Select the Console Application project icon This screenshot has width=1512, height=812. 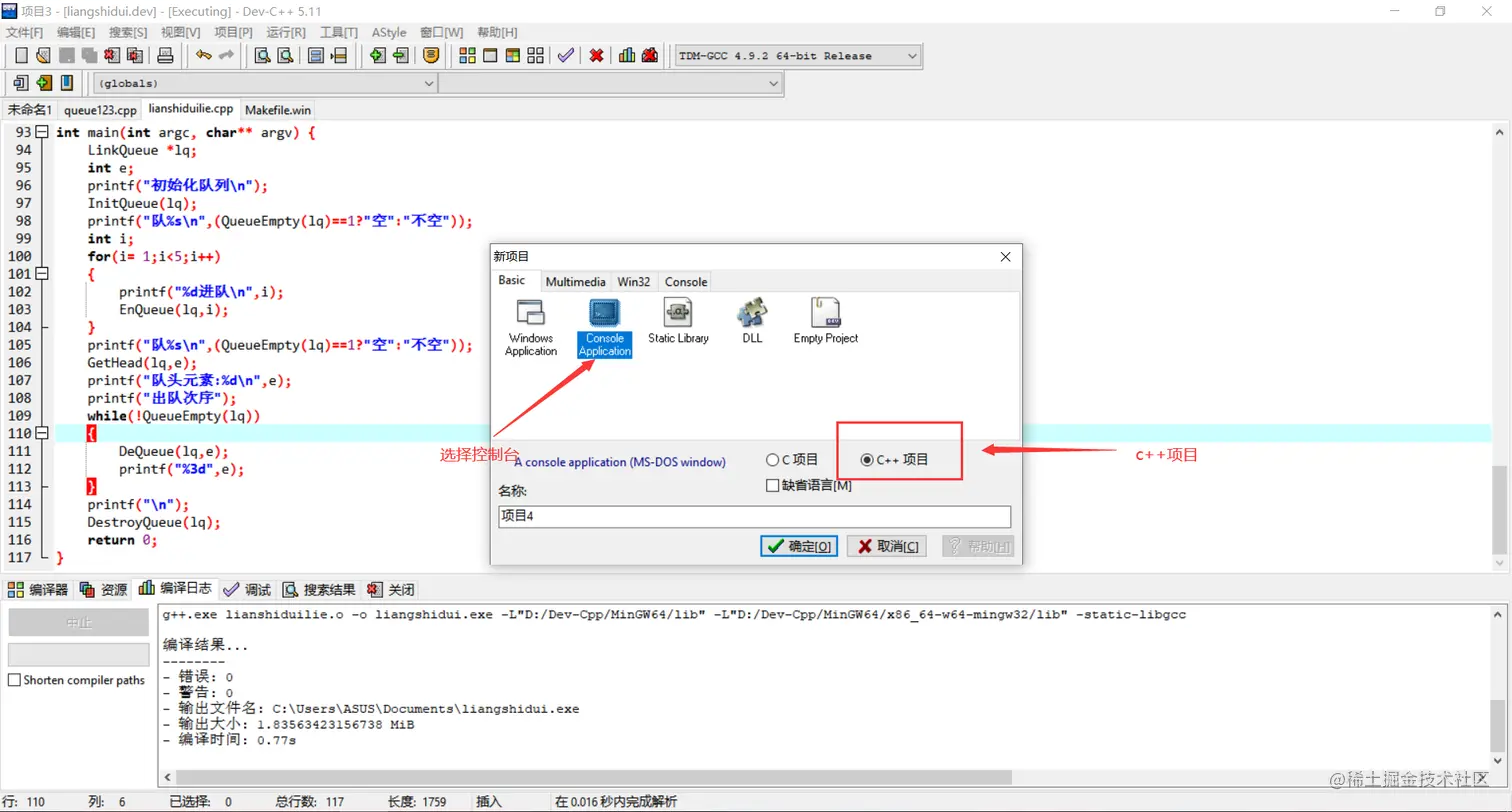605,327
